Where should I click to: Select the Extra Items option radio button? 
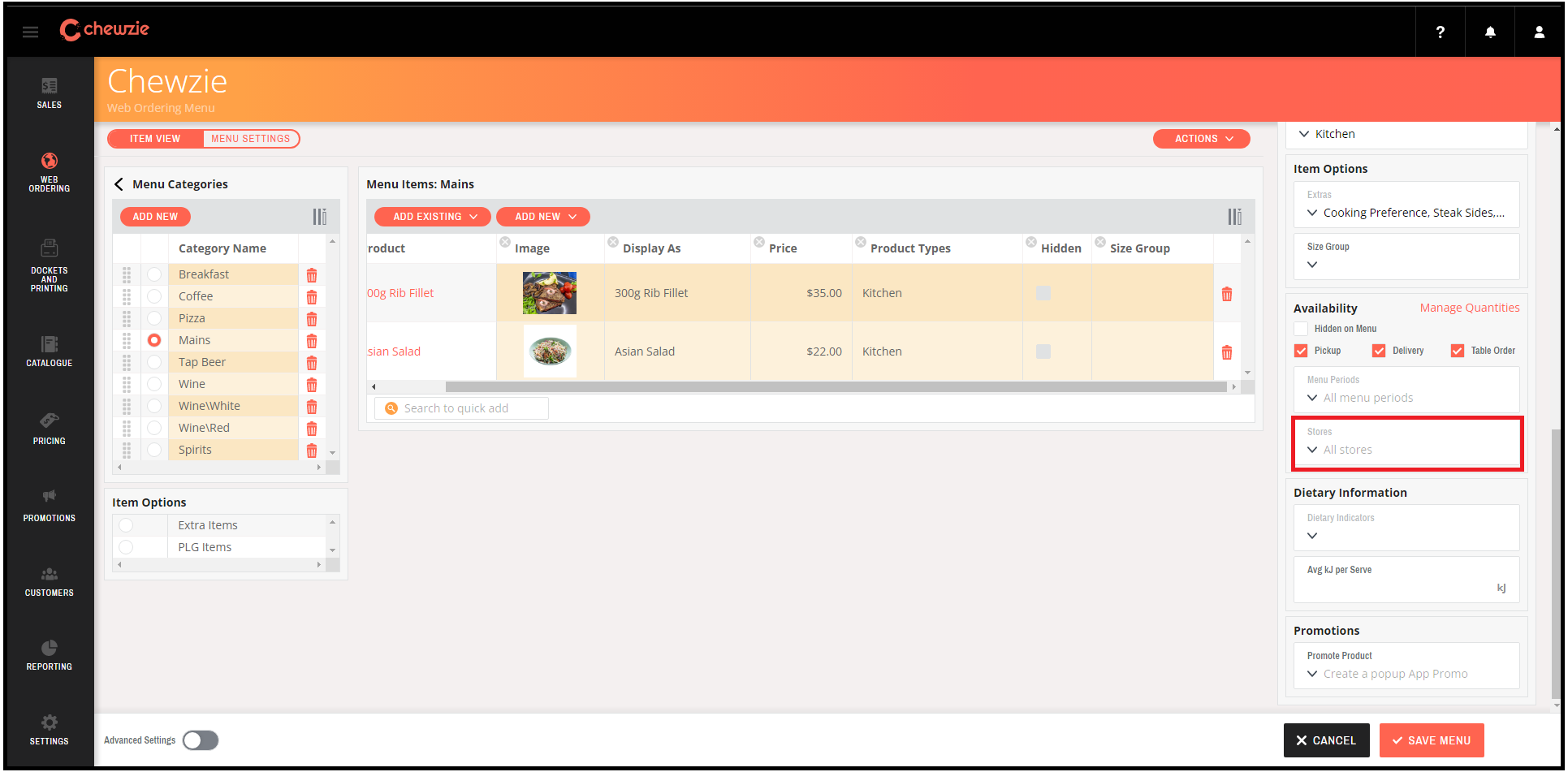[x=126, y=525]
